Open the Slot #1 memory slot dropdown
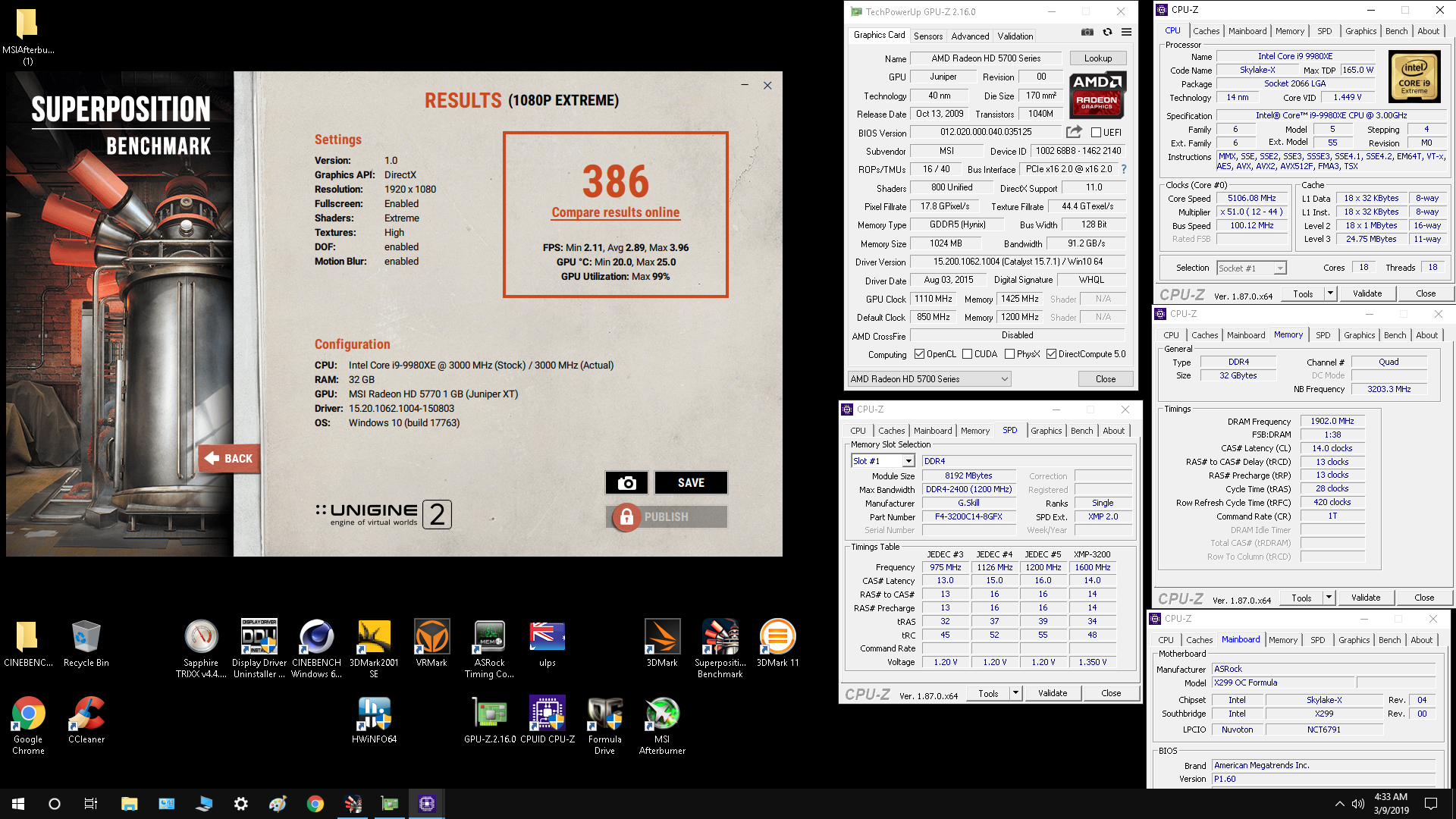This screenshot has height=819, width=1456. click(883, 461)
